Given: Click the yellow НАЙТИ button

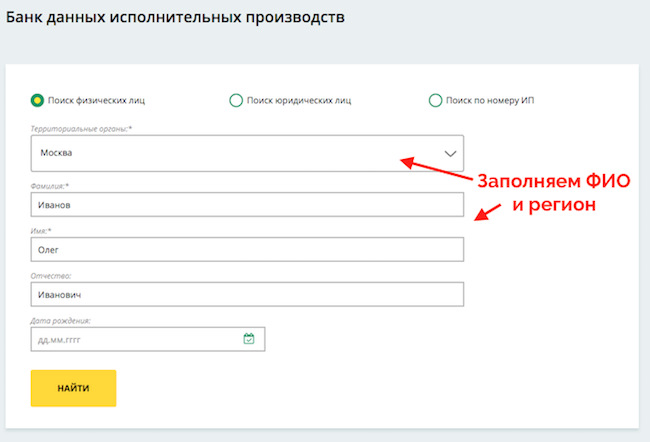Looking at the screenshot, I should [73, 388].
